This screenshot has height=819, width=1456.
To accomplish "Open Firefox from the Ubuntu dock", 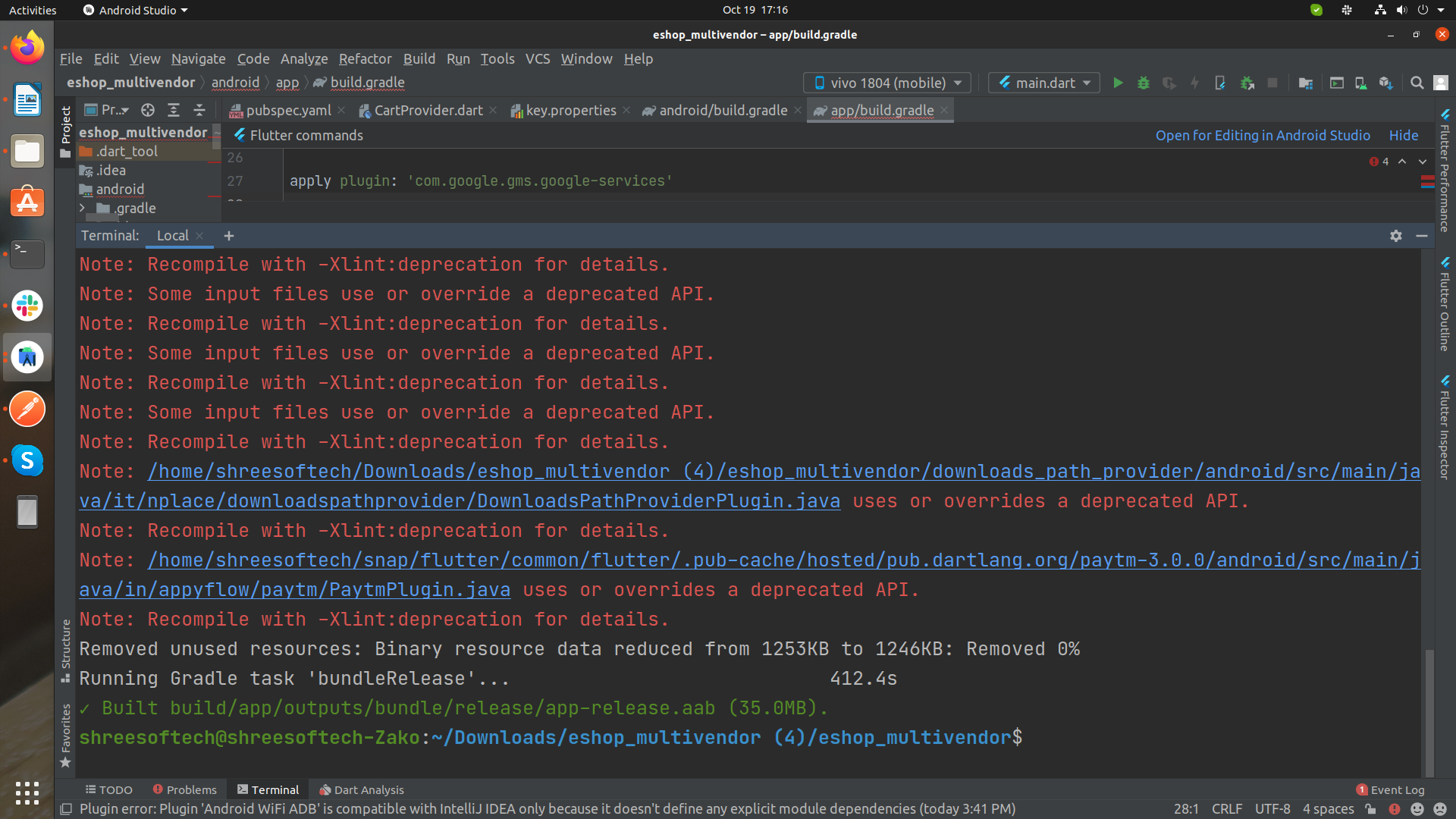I will pos(27,49).
